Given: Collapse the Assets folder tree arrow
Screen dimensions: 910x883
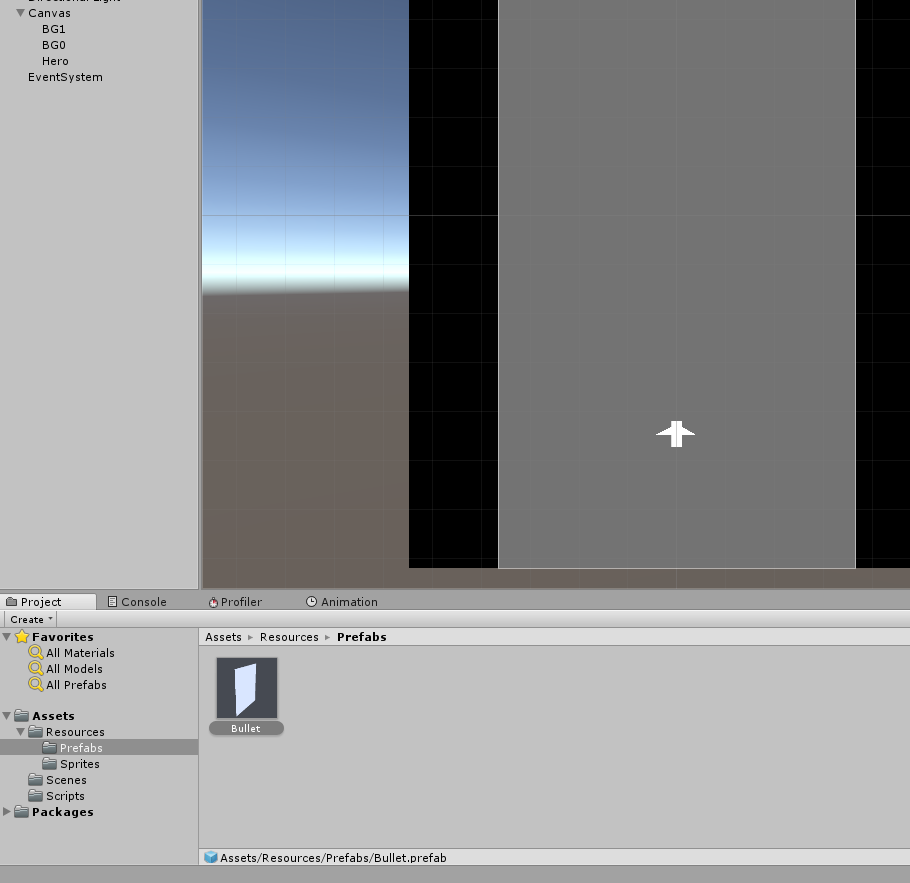Looking at the screenshot, I should pyautogui.click(x=7, y=716).
